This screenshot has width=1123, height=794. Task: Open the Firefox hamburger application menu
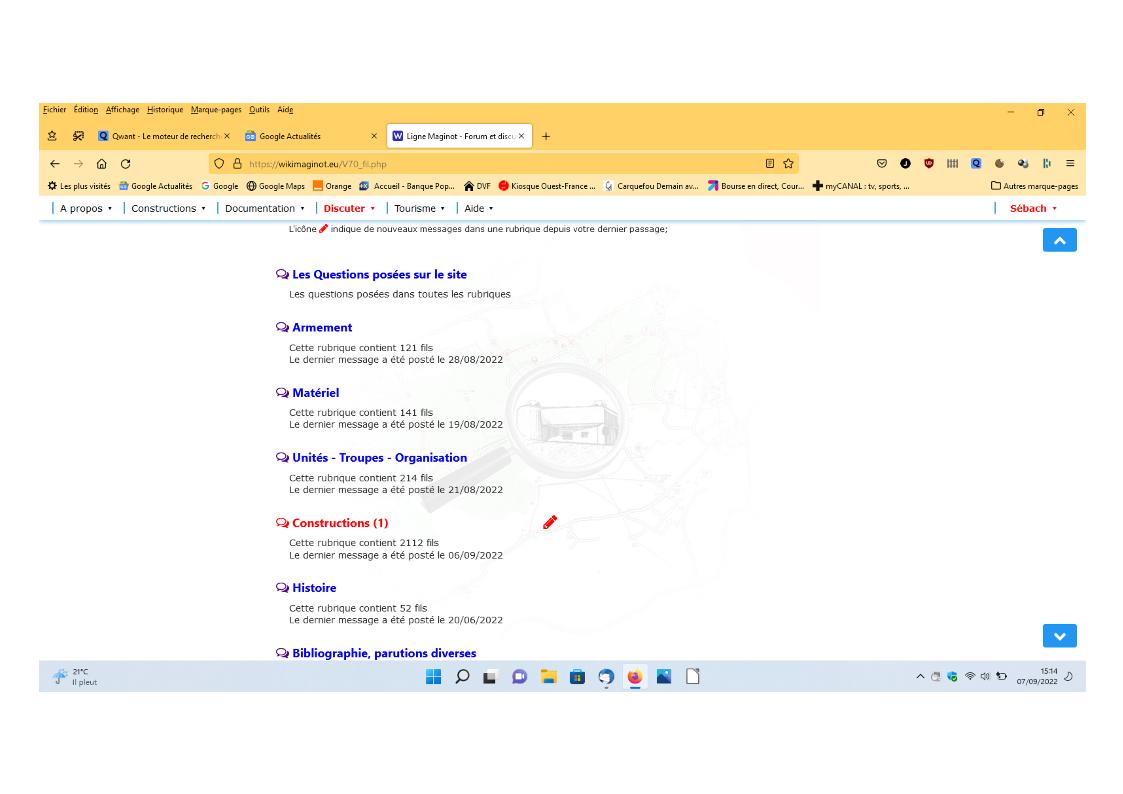click(x=1070, y=164)
